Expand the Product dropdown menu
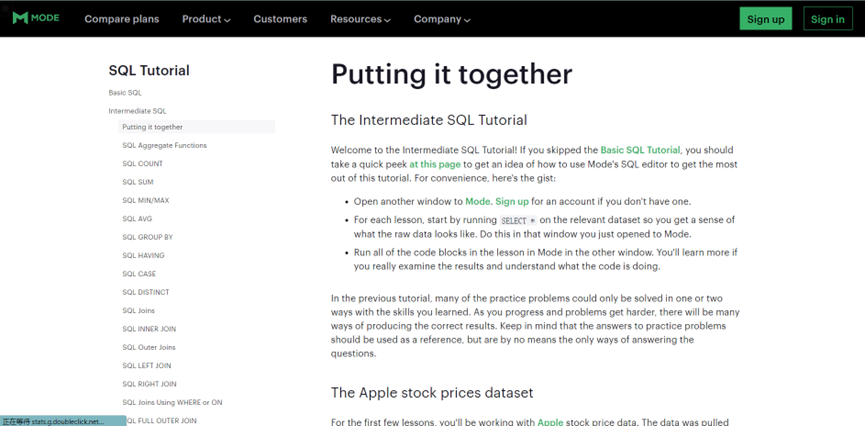Screen dimensions: 865x426 (206, 19)
